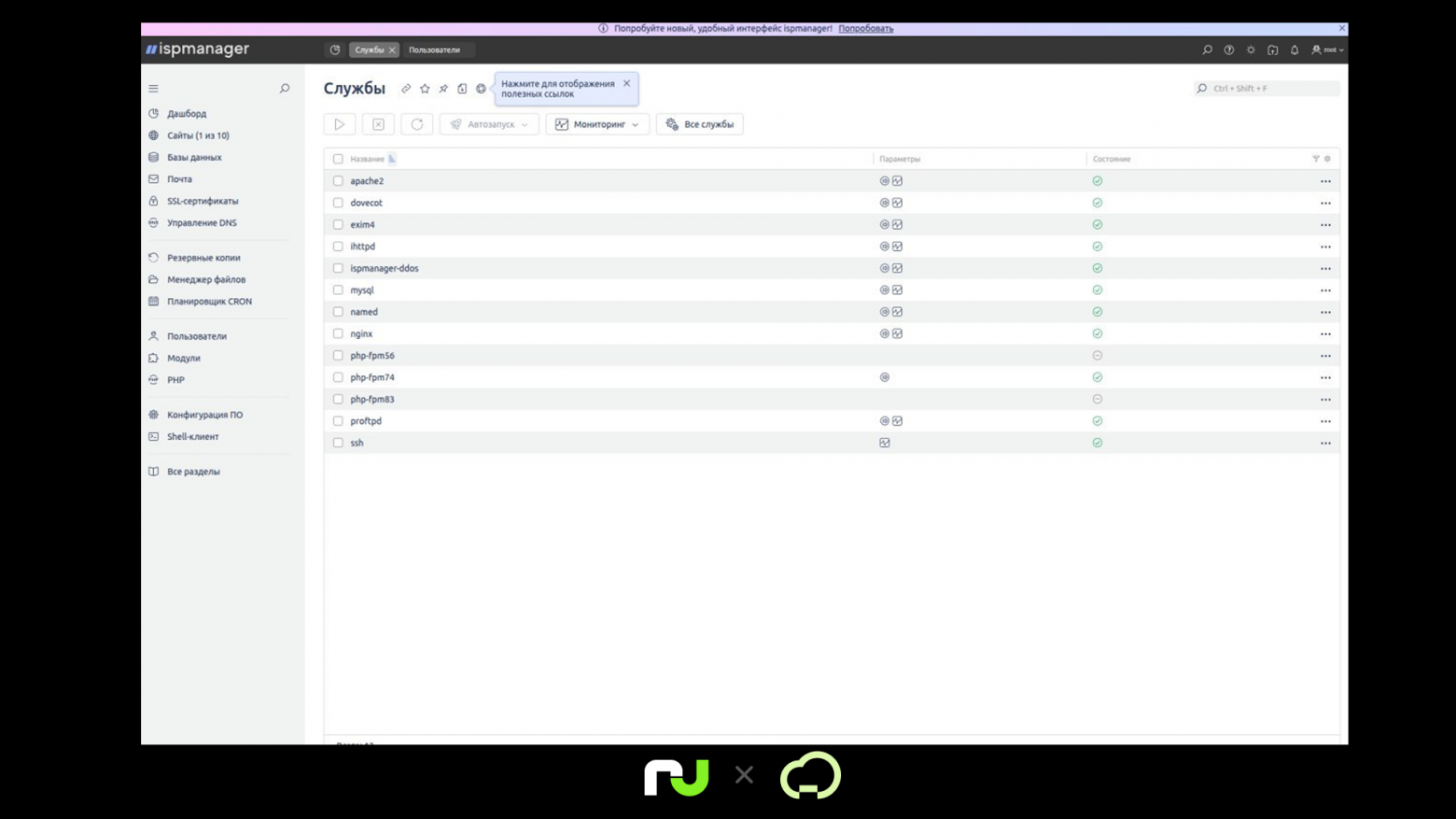This screenshot has height=819, width=1456.
Task: Add Службы page to favorites star
Action: [x=425, y=89]
